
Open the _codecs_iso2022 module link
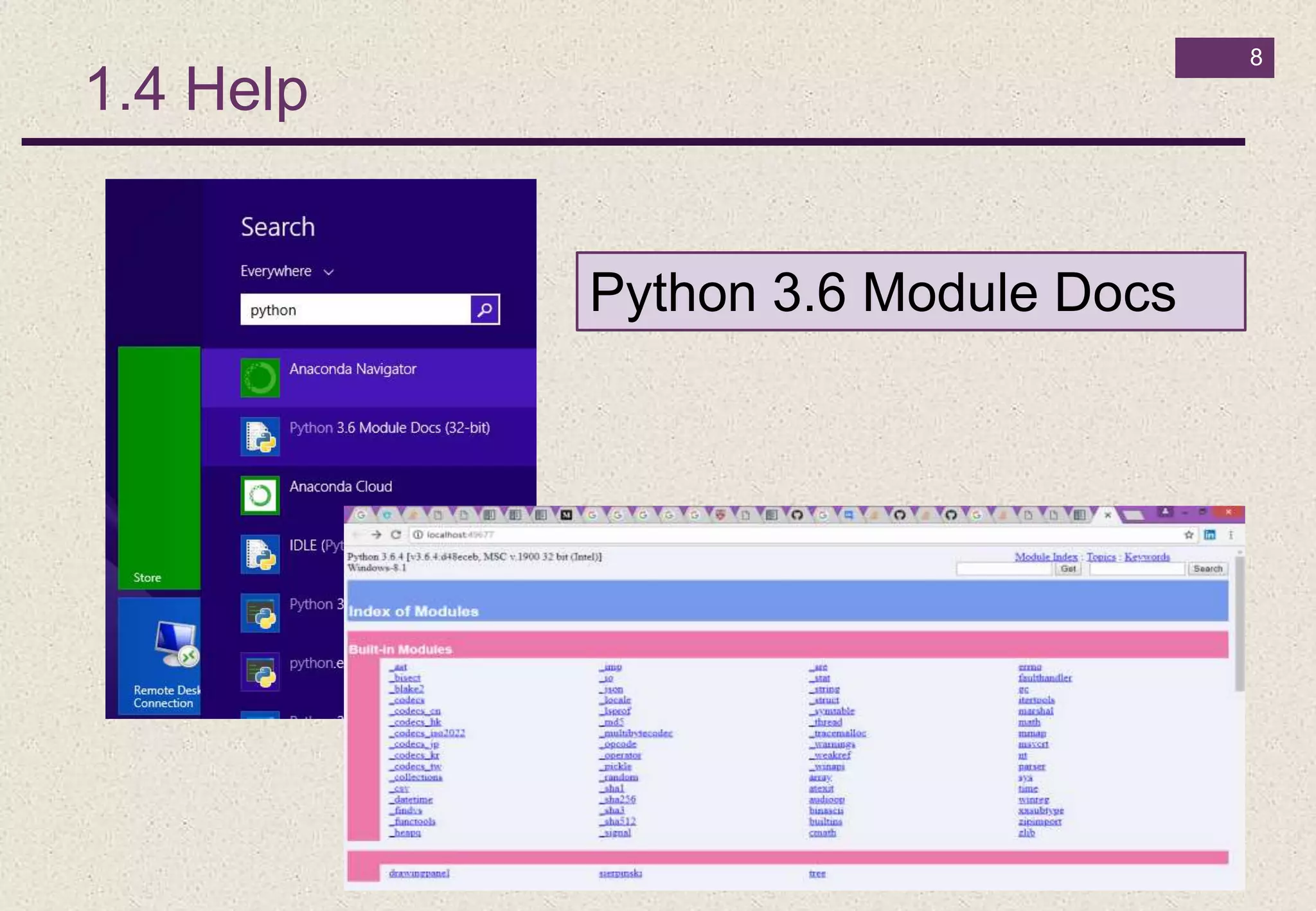[x=427, y=733]
